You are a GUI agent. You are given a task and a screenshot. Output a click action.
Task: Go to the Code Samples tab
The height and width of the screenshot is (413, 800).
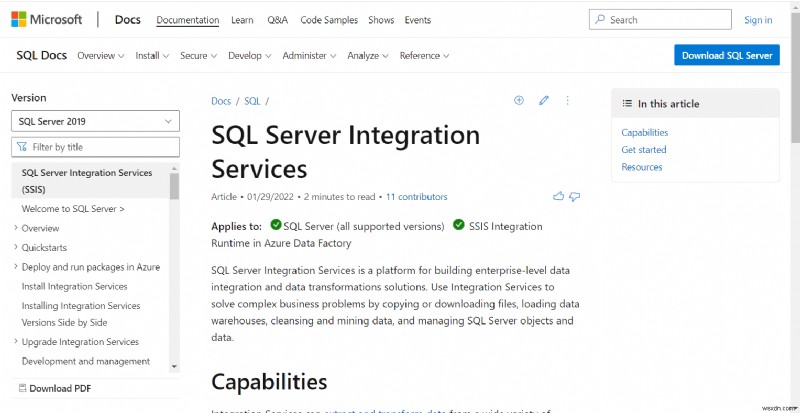tap(328, 20)
